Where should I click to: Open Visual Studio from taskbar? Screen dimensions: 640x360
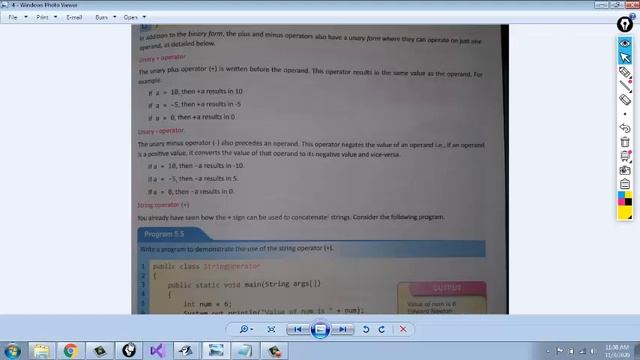(x=158, y=351)
